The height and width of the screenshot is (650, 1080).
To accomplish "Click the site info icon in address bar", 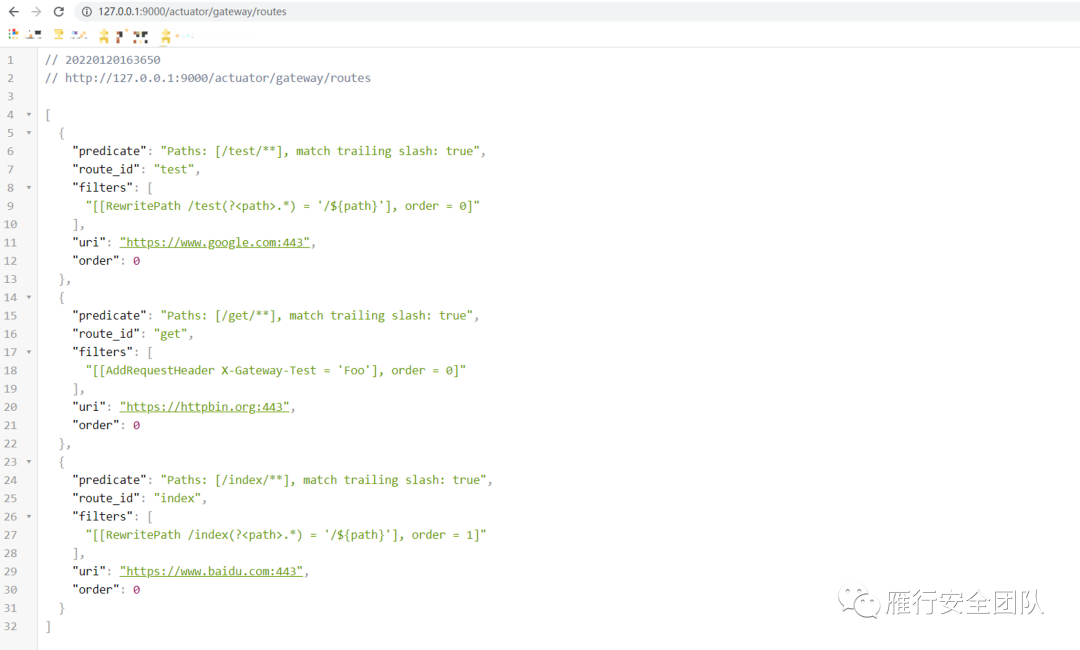I will (85, 11).
